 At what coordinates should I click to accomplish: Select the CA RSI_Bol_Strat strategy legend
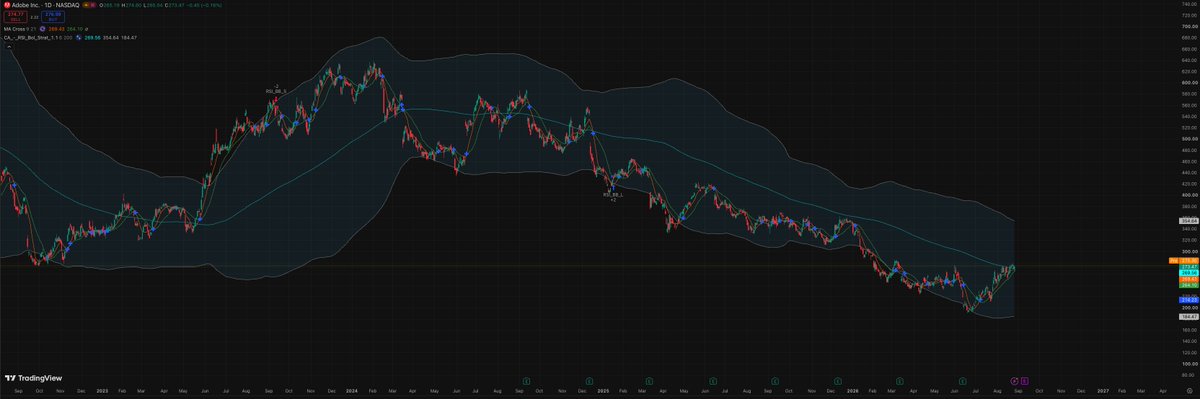(38, 38)
